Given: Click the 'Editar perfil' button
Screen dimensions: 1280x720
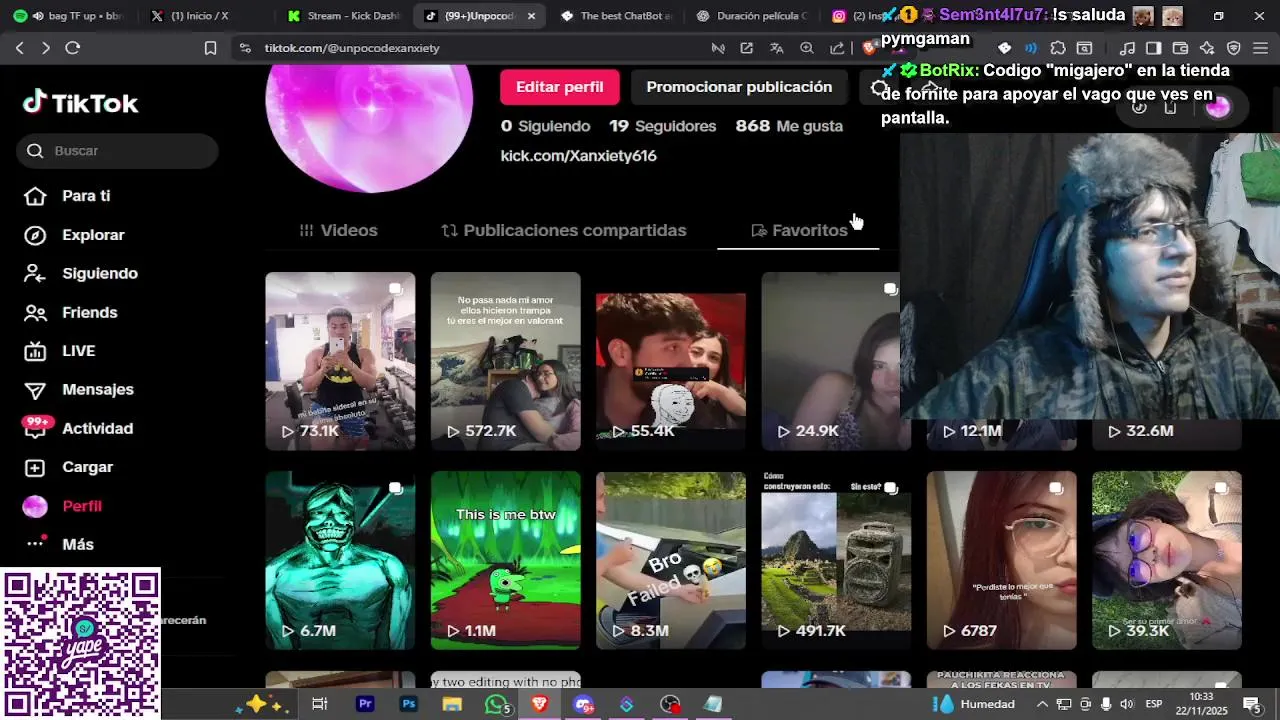Looking at the screenshot, I should 559,87.
